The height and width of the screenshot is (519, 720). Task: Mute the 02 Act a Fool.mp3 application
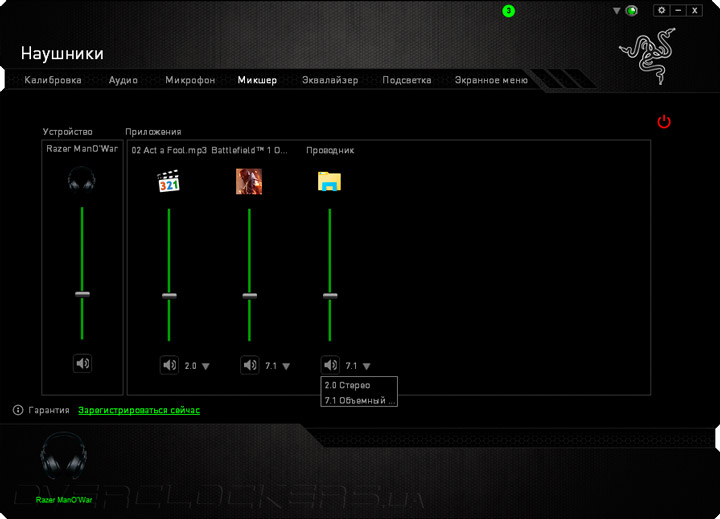click(x=169, y=365)
